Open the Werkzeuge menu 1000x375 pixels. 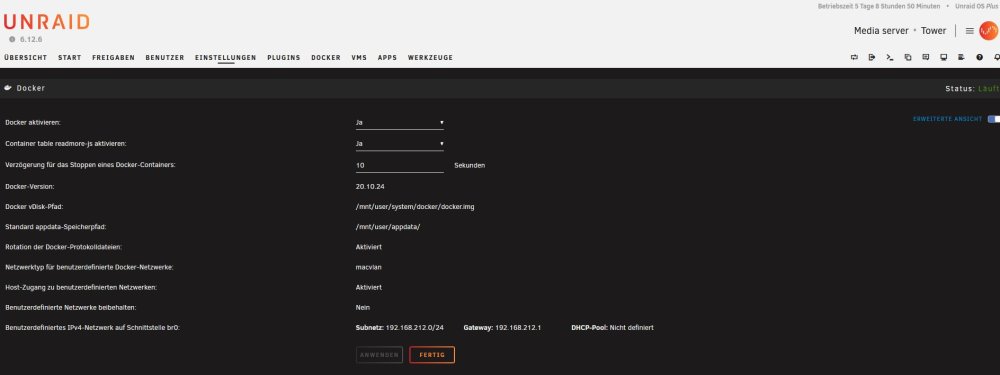430,57
